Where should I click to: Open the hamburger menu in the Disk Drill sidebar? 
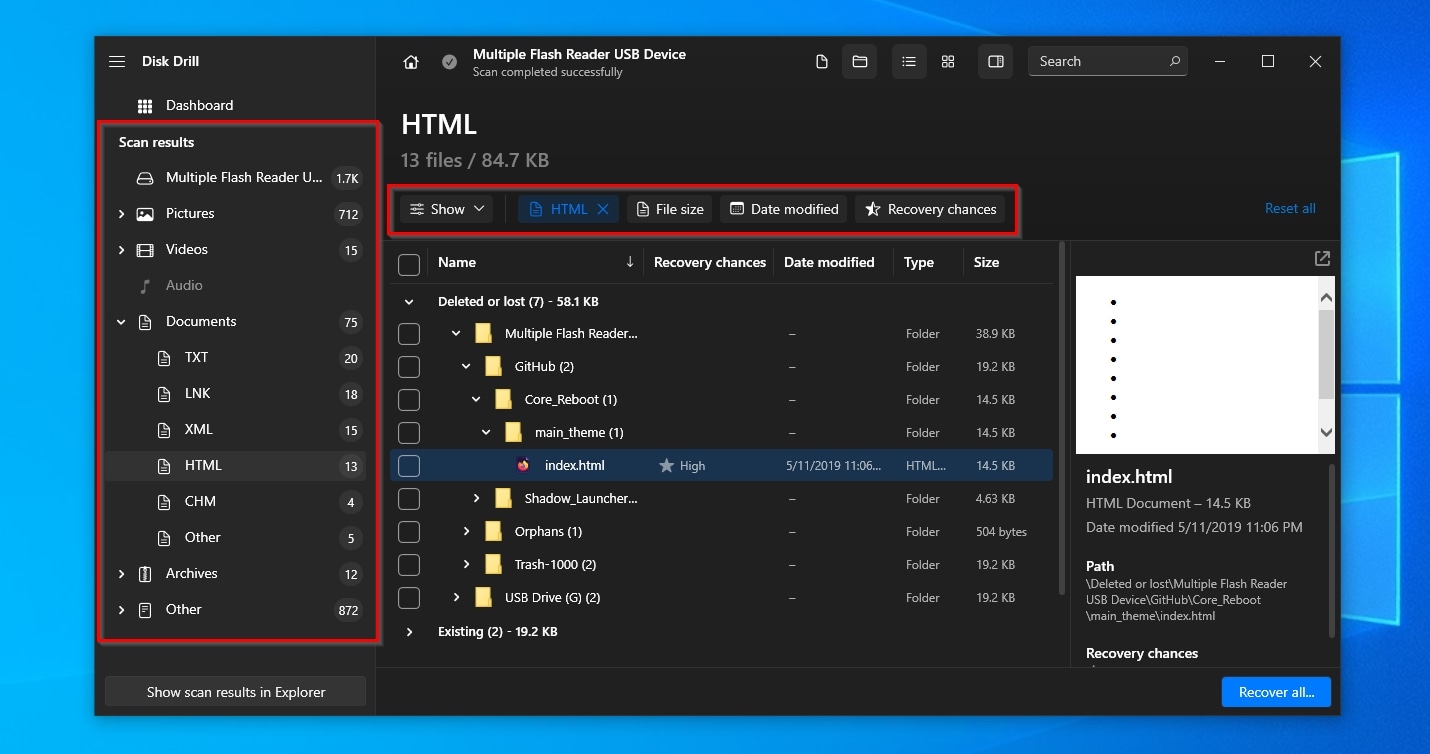117,61
